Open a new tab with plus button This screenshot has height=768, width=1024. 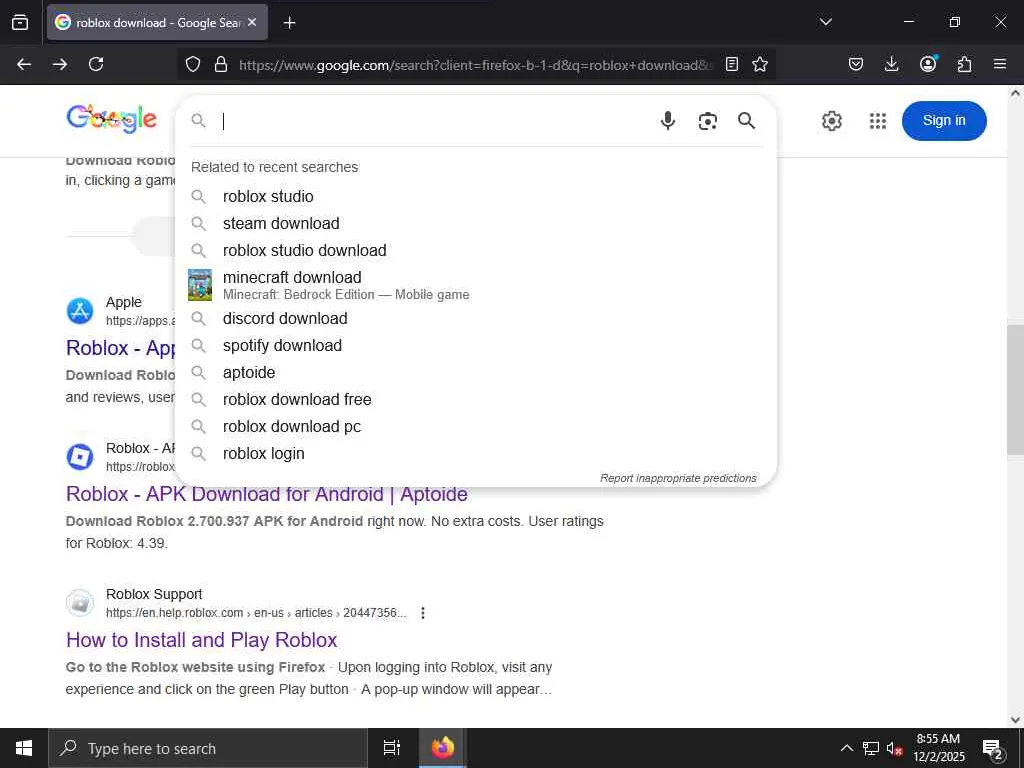coord(289,23)
